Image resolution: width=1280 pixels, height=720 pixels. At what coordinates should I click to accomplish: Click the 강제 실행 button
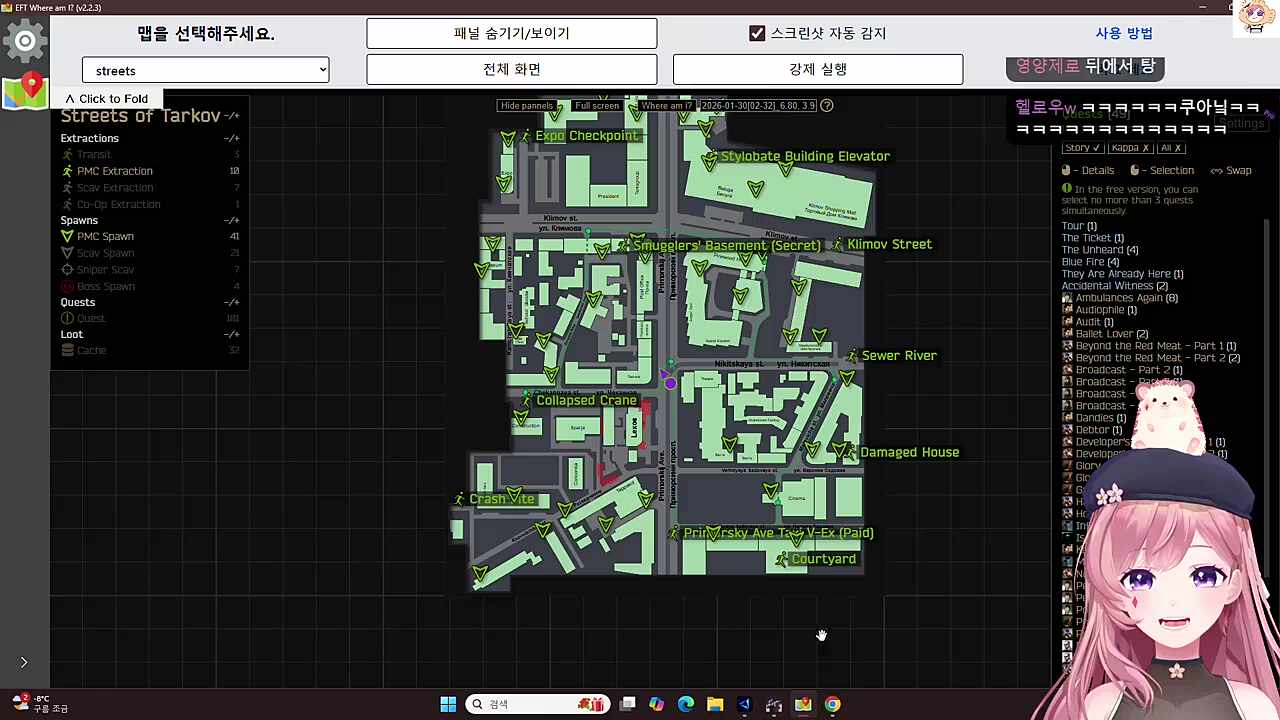coord(818,69)
